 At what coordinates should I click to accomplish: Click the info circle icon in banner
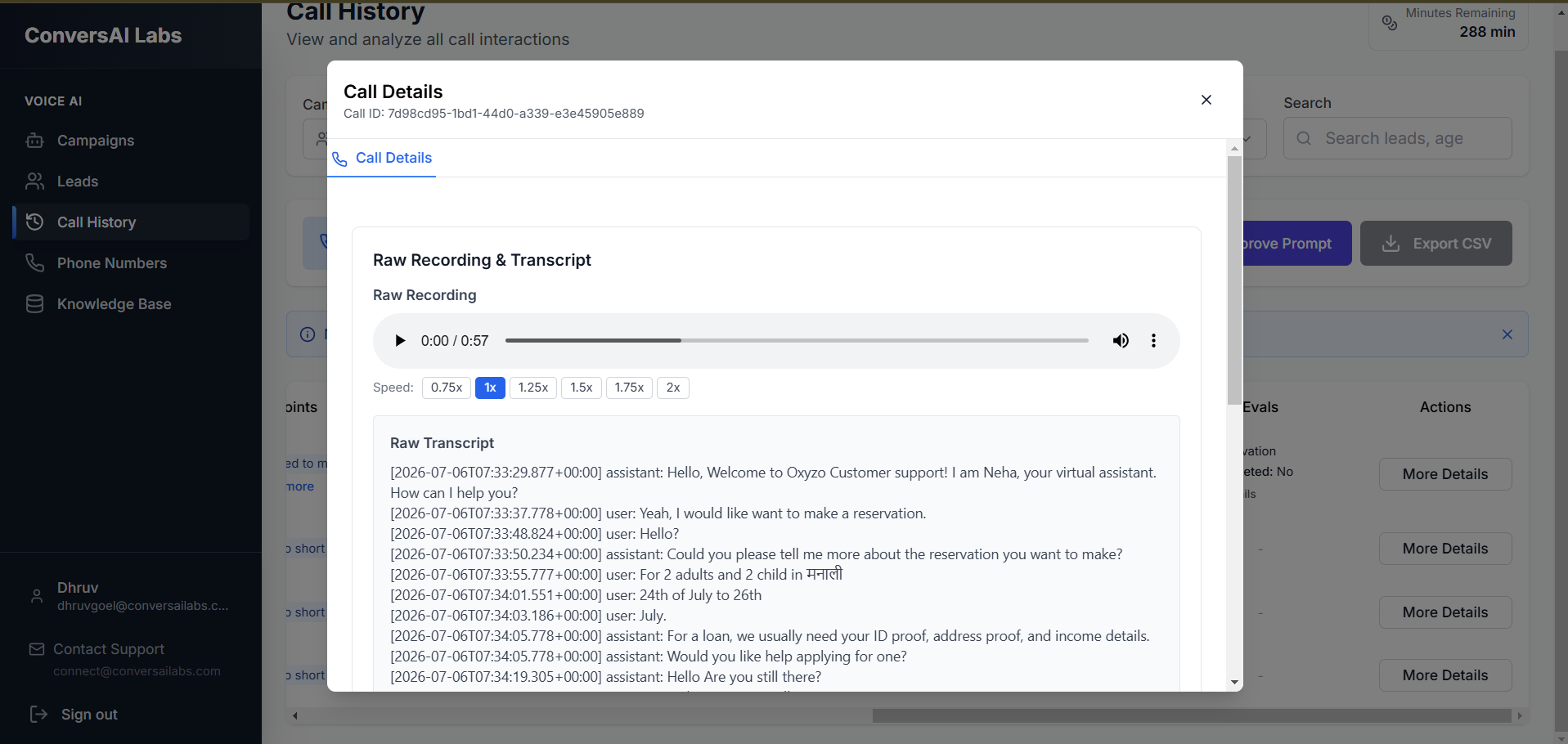point(308,334)
